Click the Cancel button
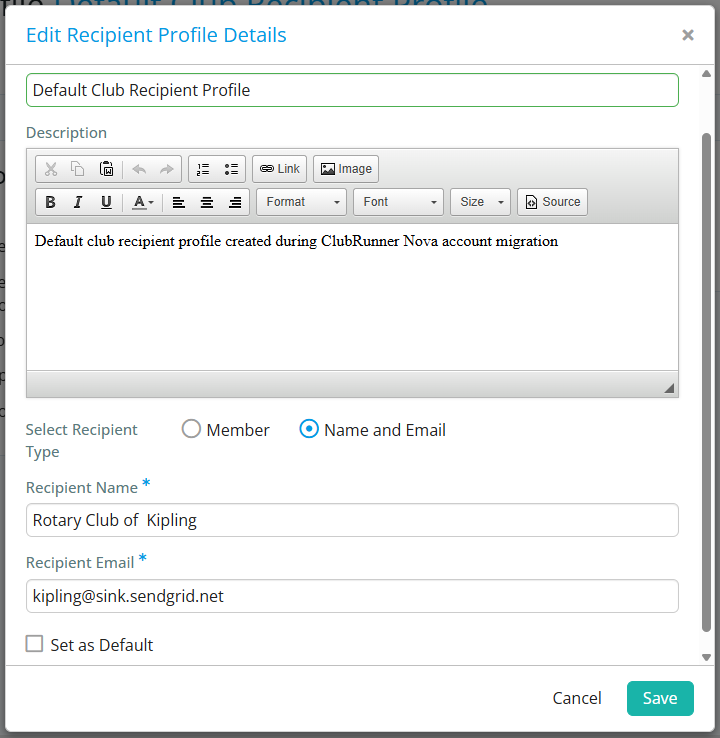720x738 pixels. pyautogui.click(x=577, y=698)
